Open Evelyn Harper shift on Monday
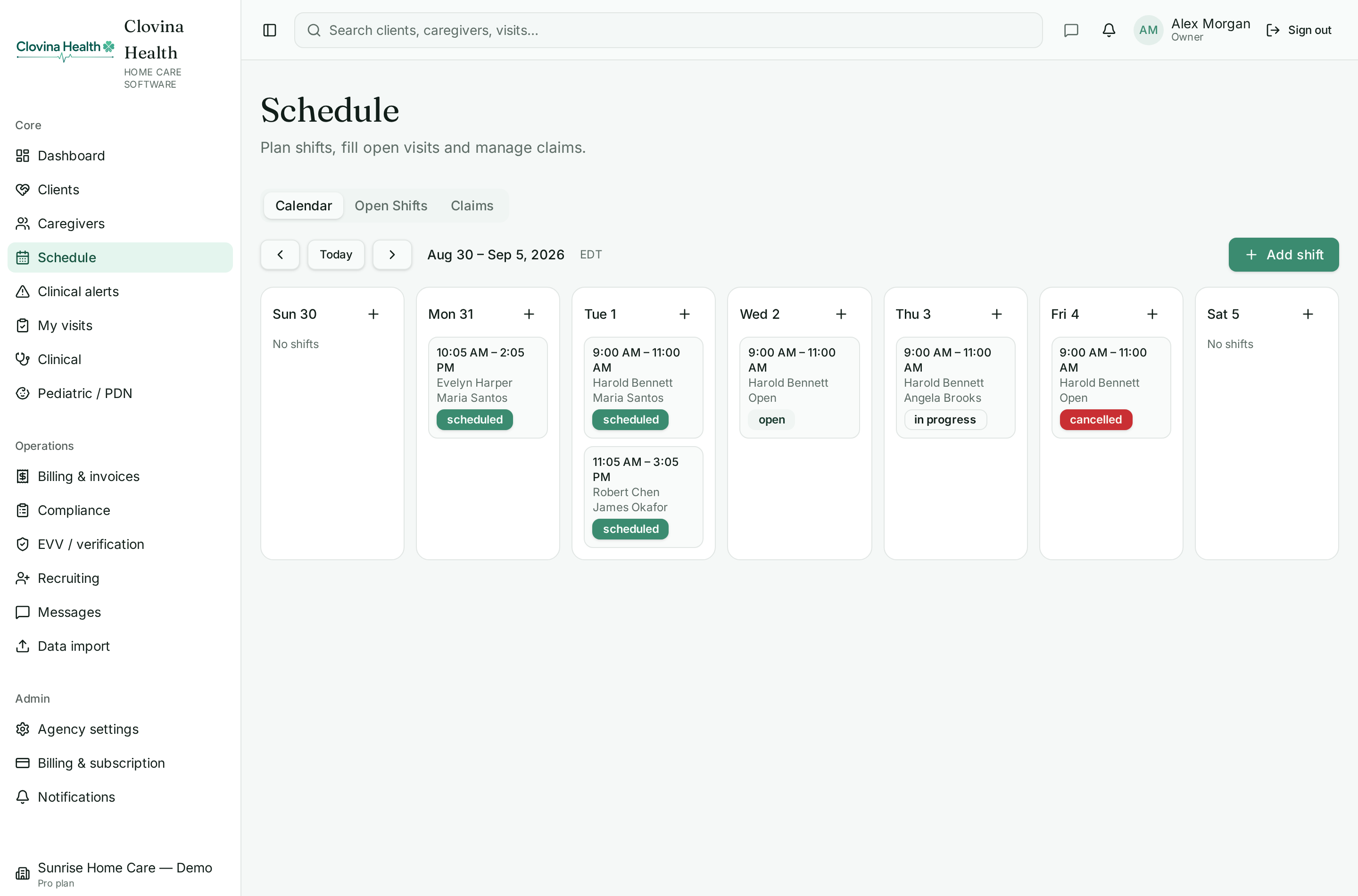This screenshot has width=1358, height=896. coord(488,388)
